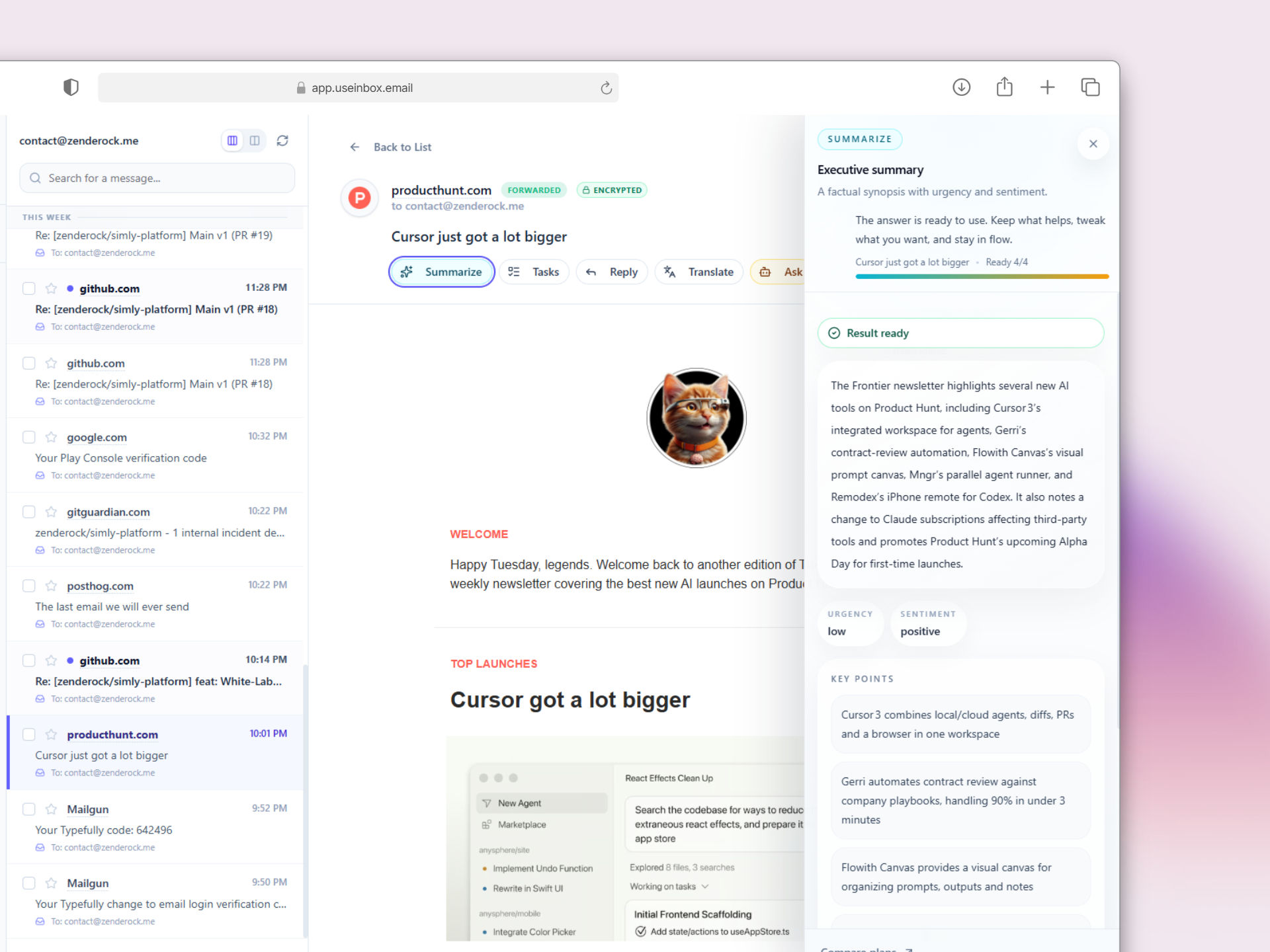Image resolution: width=1270 pixels, height=952 pixels.
Task: Run Summarize on the current email
Action: tap(441, 272)
